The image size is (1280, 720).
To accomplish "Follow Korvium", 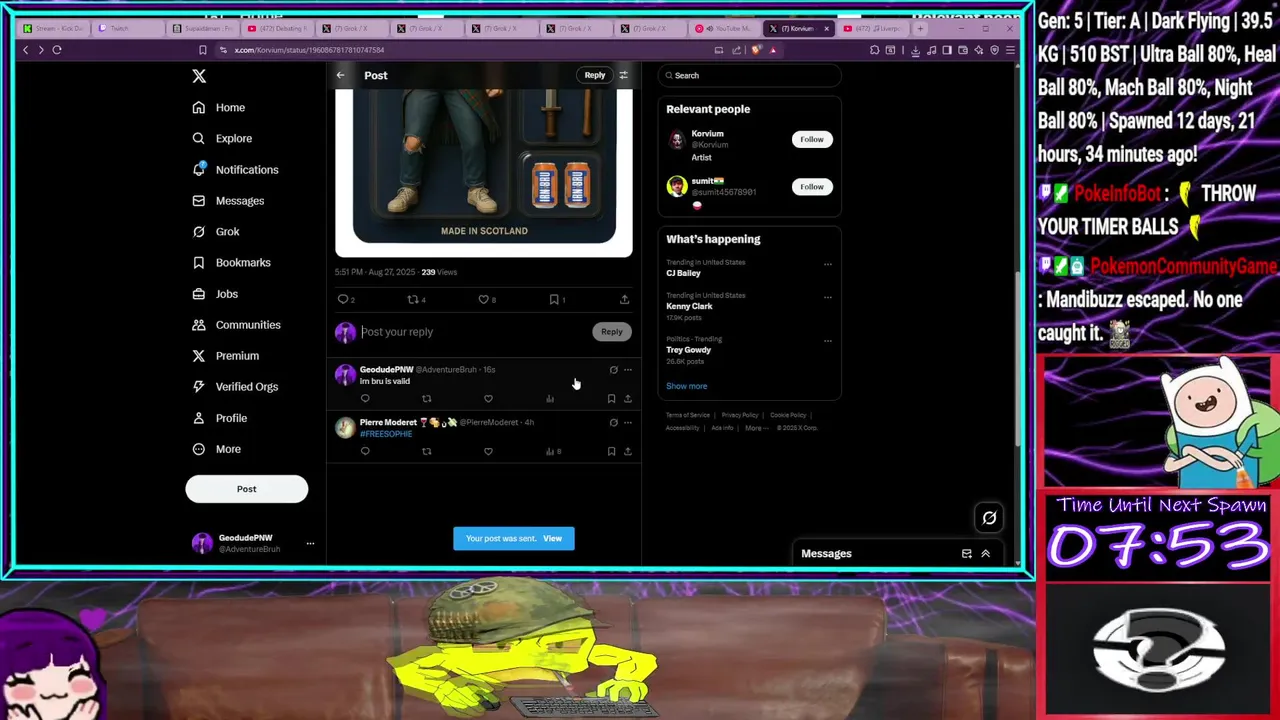I will click(811, 139).
